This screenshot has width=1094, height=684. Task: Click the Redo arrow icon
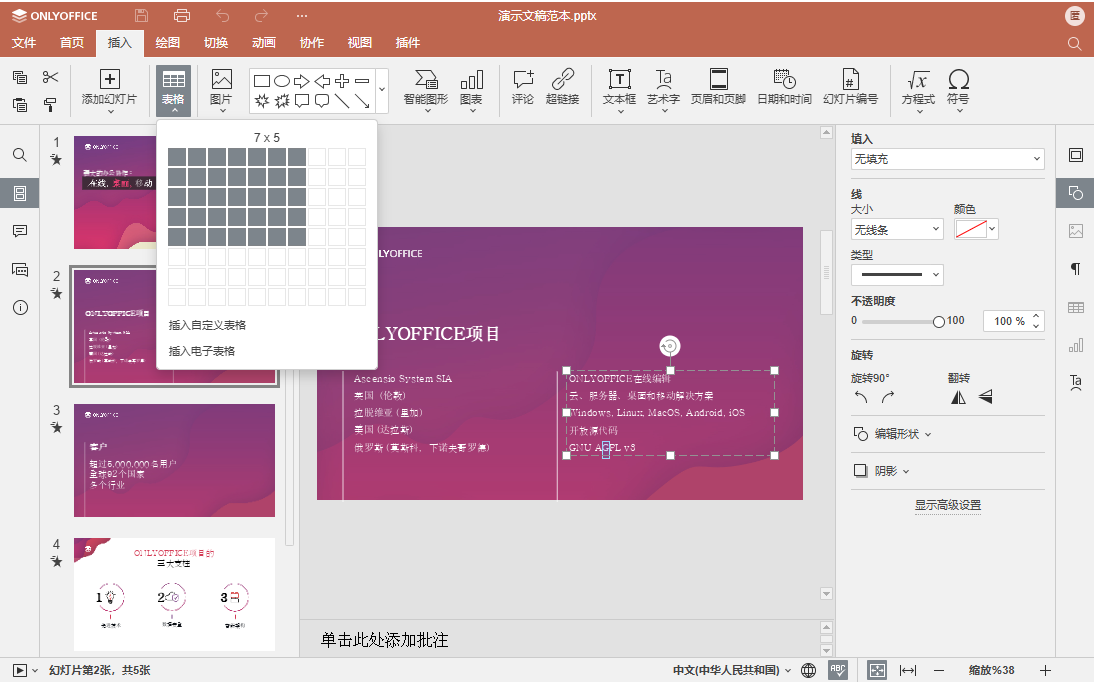262,15
